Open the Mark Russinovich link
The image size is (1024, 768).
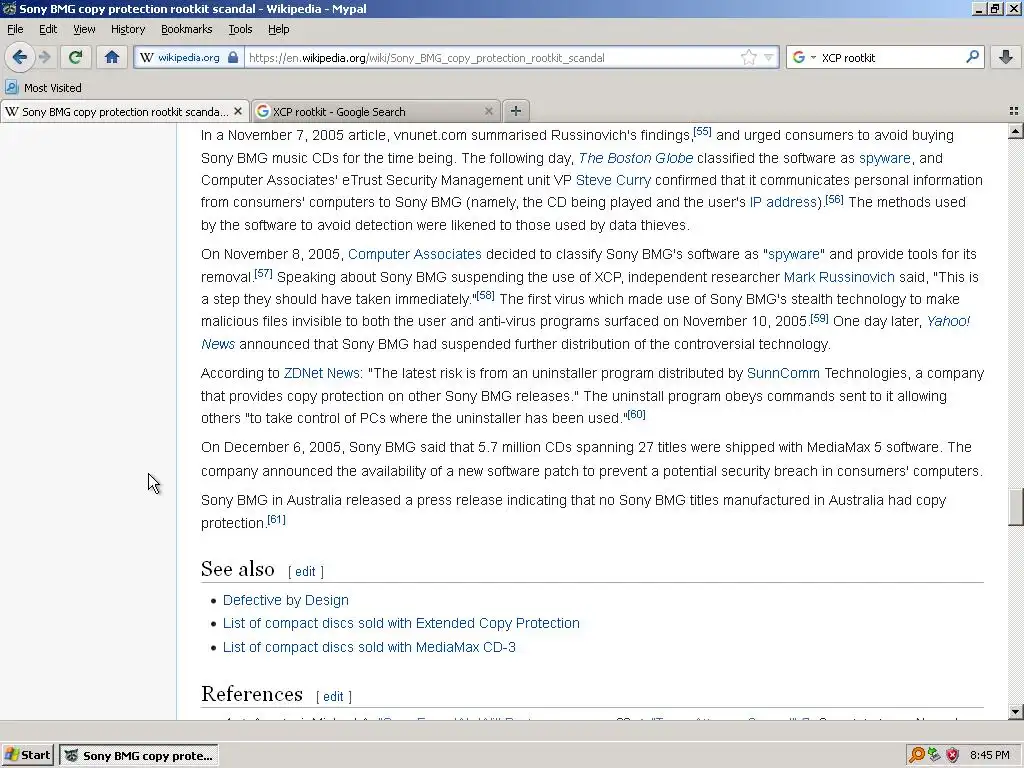coord(839,277)
